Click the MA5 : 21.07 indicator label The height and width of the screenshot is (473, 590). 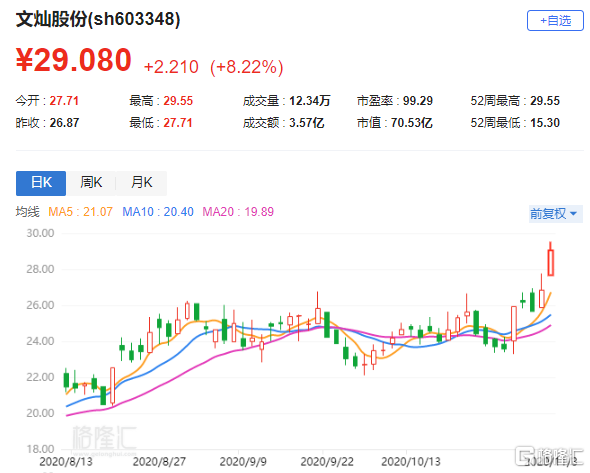(x=81, y=212)
